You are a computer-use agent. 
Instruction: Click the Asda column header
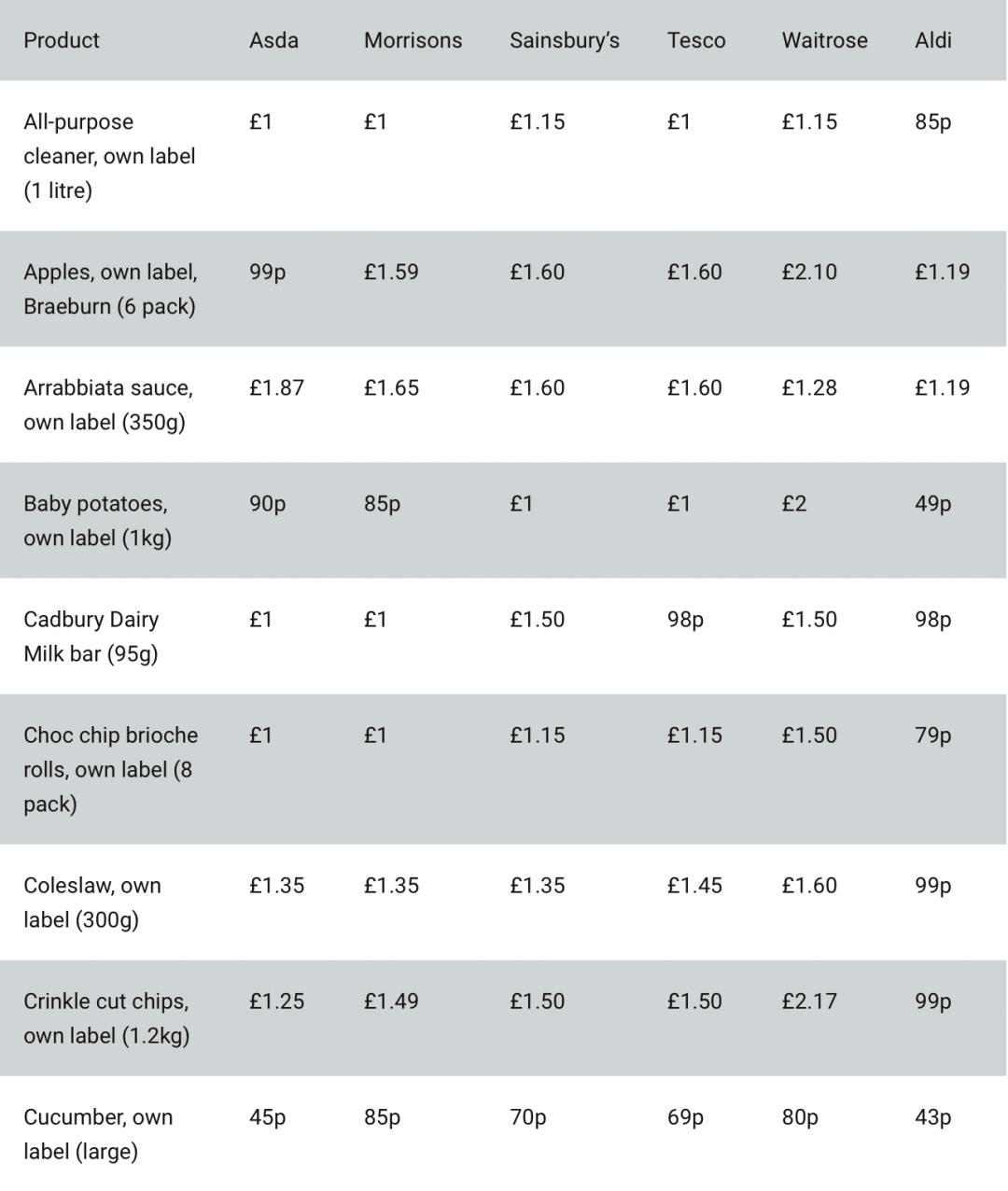click(273, 40)
